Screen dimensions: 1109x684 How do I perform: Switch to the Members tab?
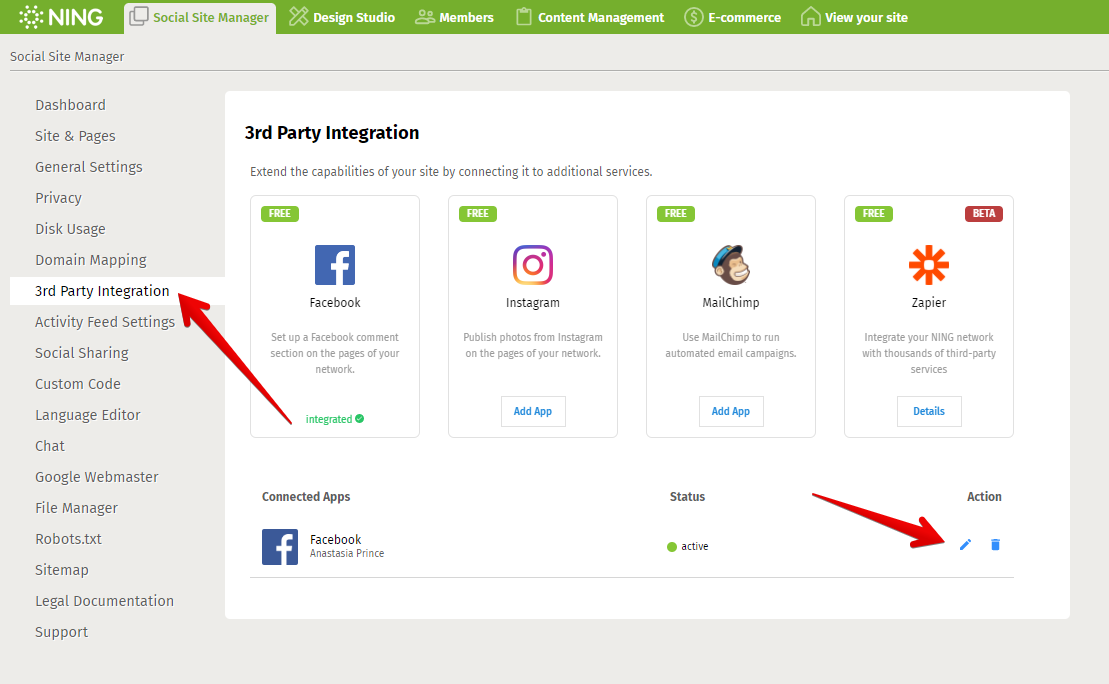[454, 17]
